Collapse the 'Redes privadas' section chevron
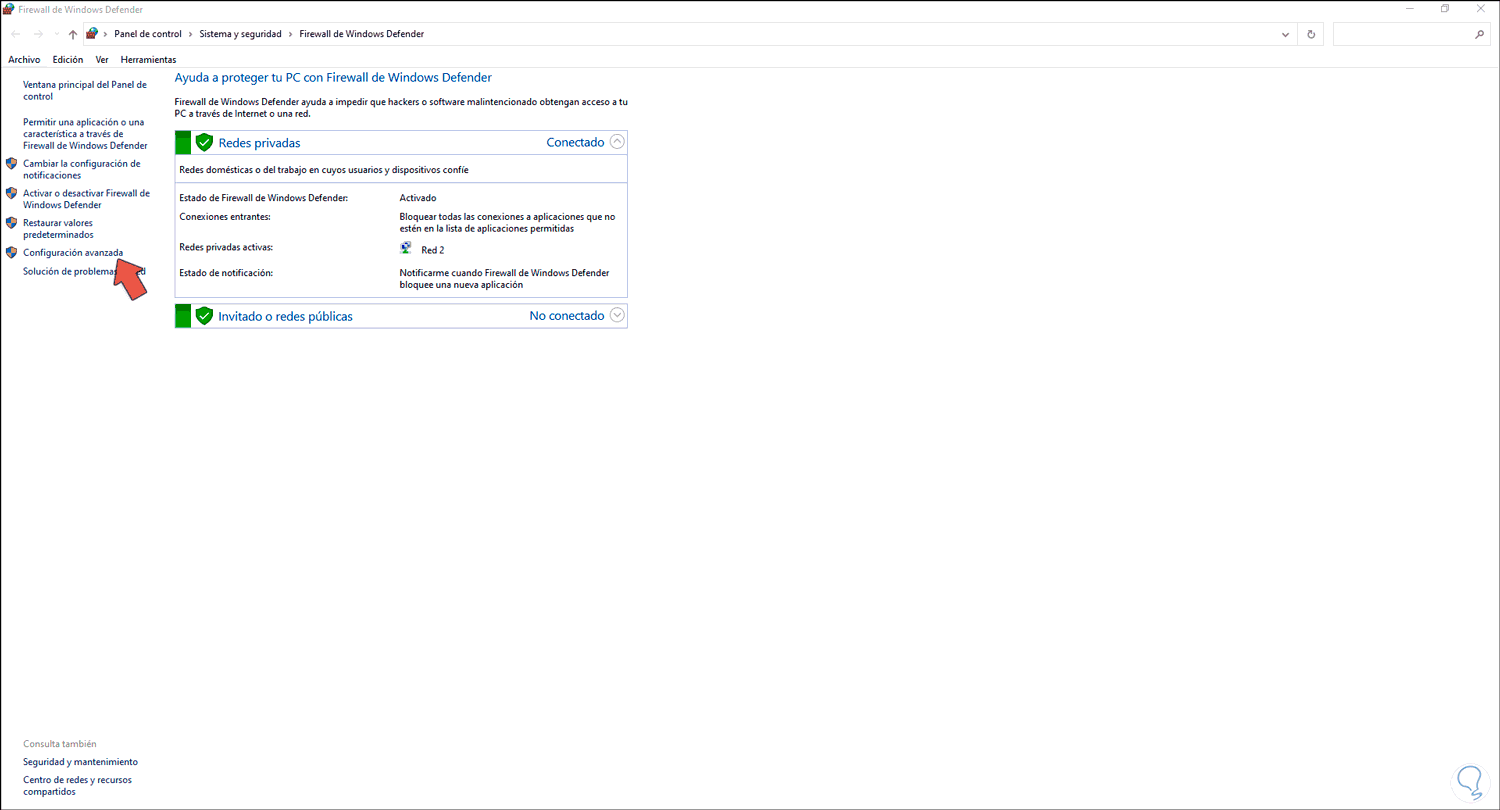 [617, 142]
